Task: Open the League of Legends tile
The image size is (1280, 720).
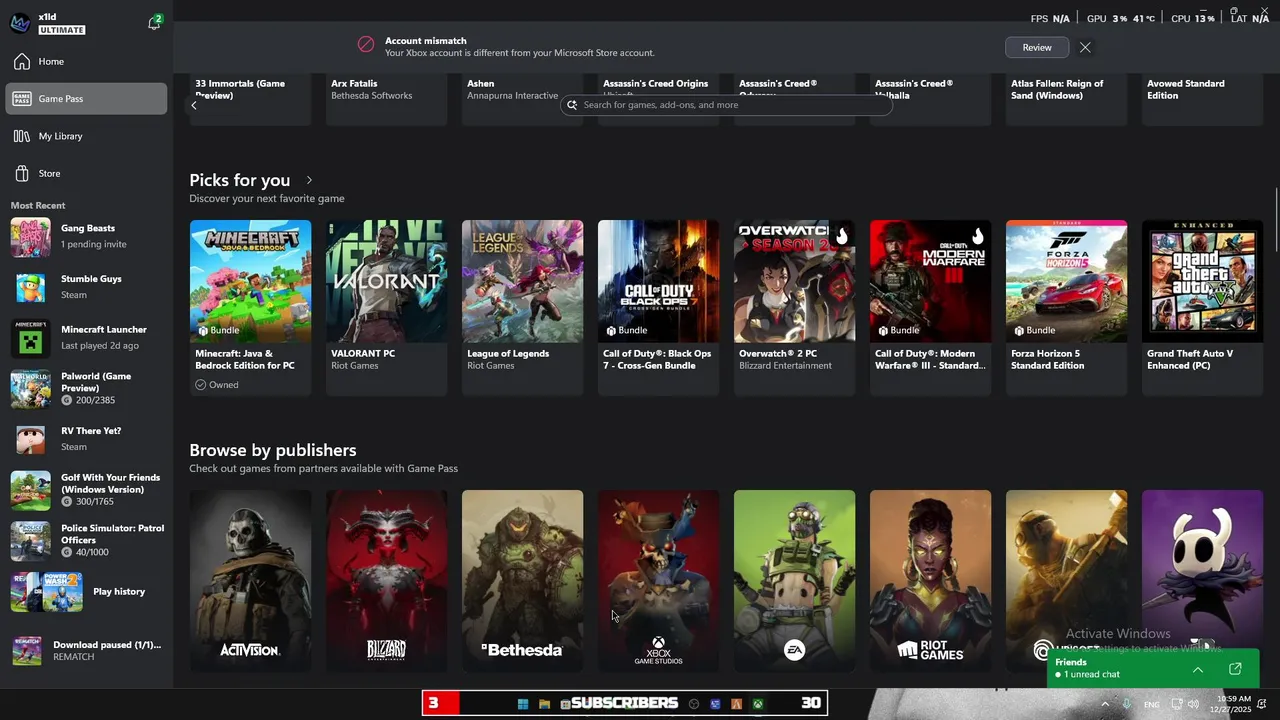Action: point(522,307)
